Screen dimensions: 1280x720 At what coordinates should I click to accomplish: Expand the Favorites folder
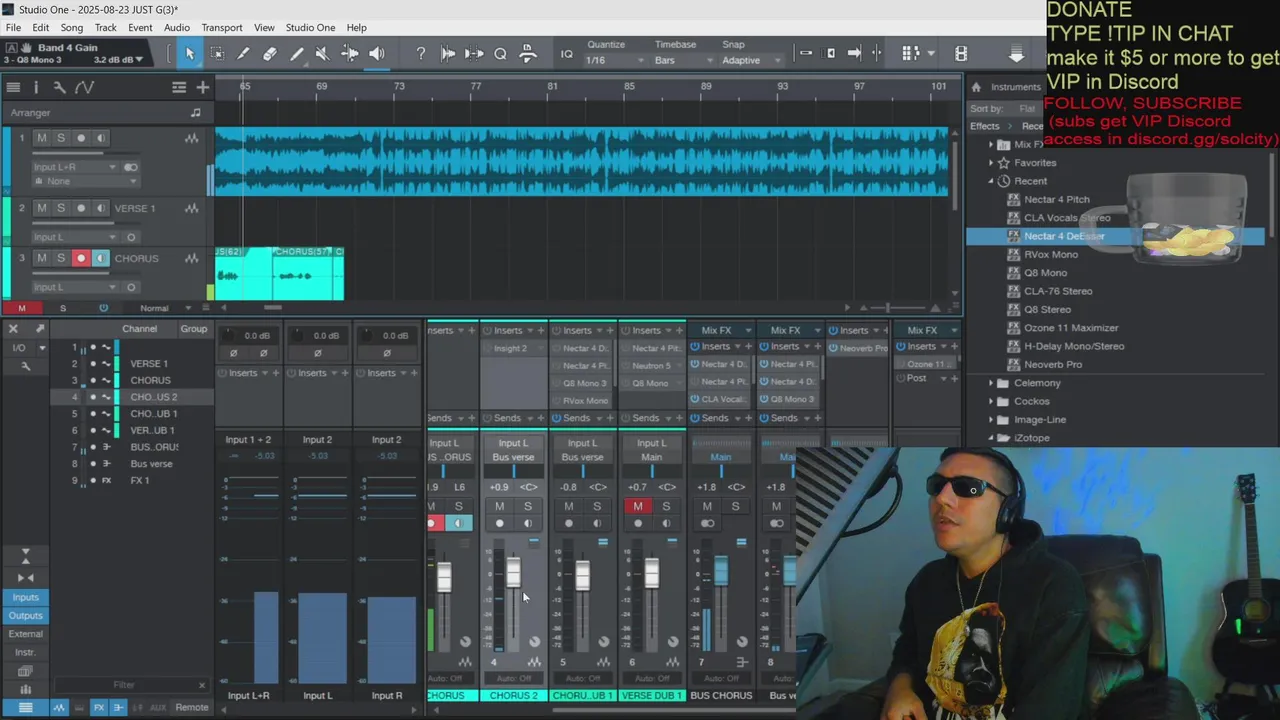tap(991, 162)
